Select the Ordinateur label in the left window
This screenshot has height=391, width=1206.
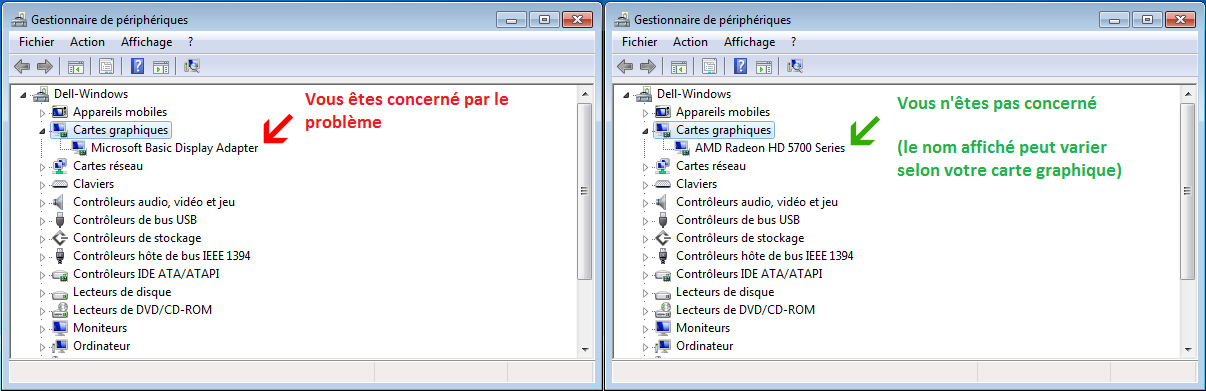tap(101, 346)
